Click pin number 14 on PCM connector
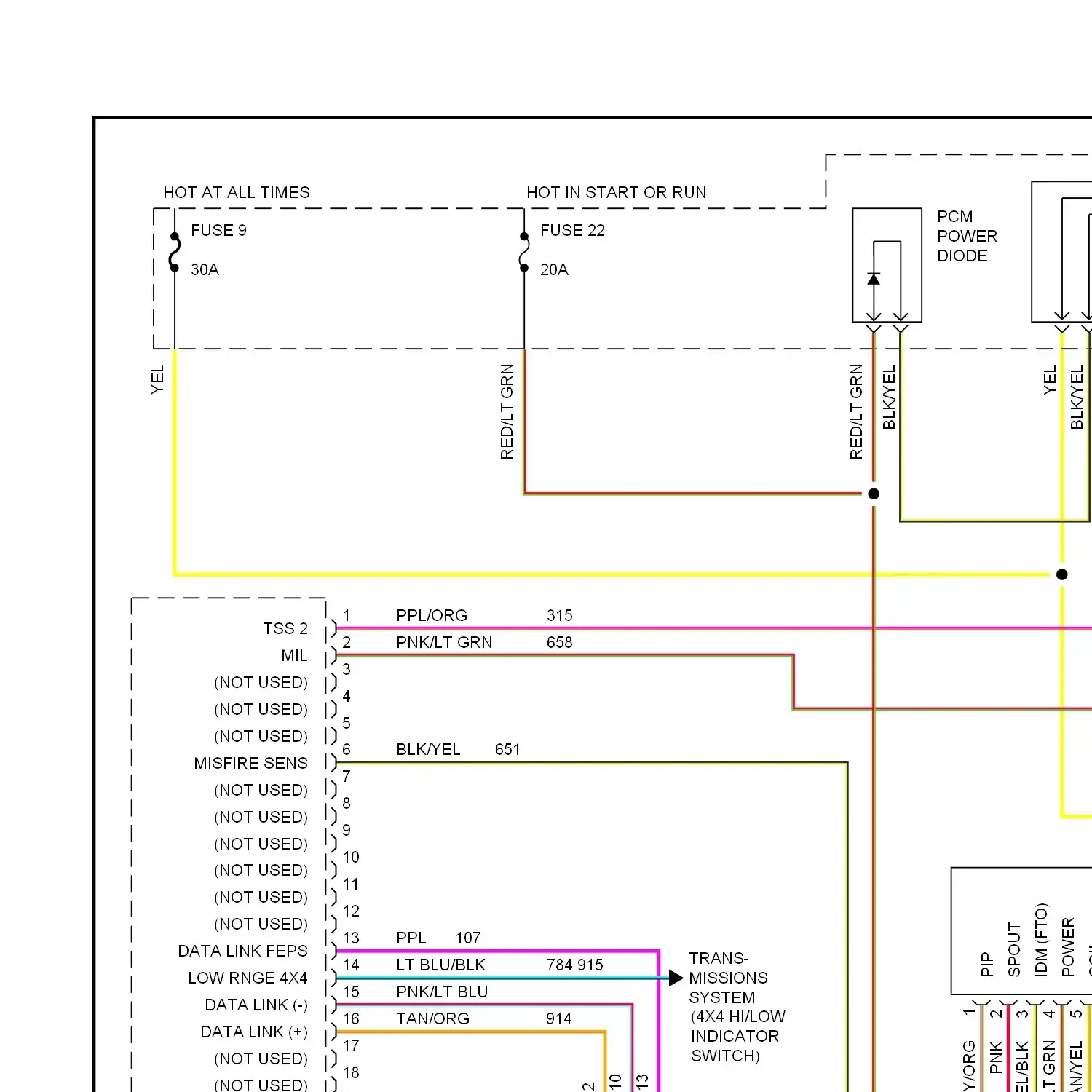The width and height of the screenshot is (1092, 1092). click(351, 965)
